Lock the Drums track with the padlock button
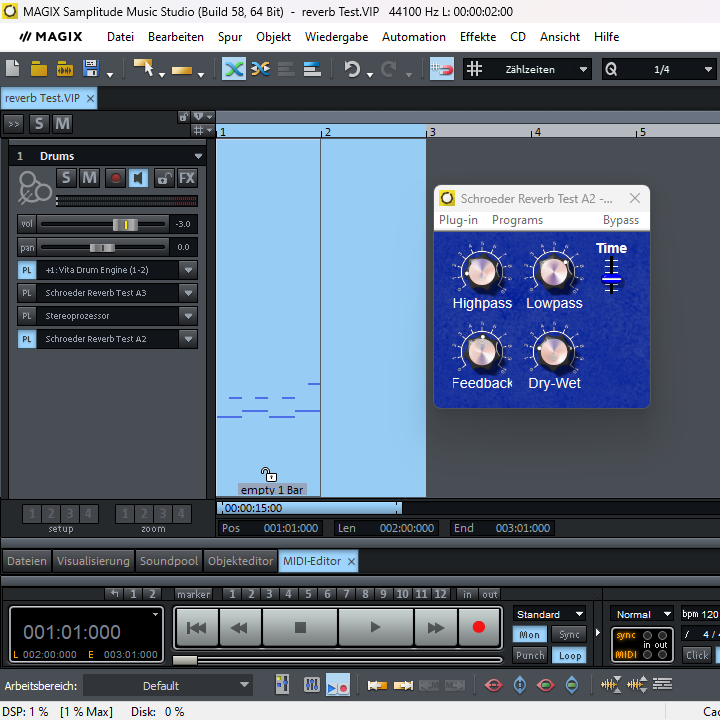720x720 pixels. tap(164, 178)
